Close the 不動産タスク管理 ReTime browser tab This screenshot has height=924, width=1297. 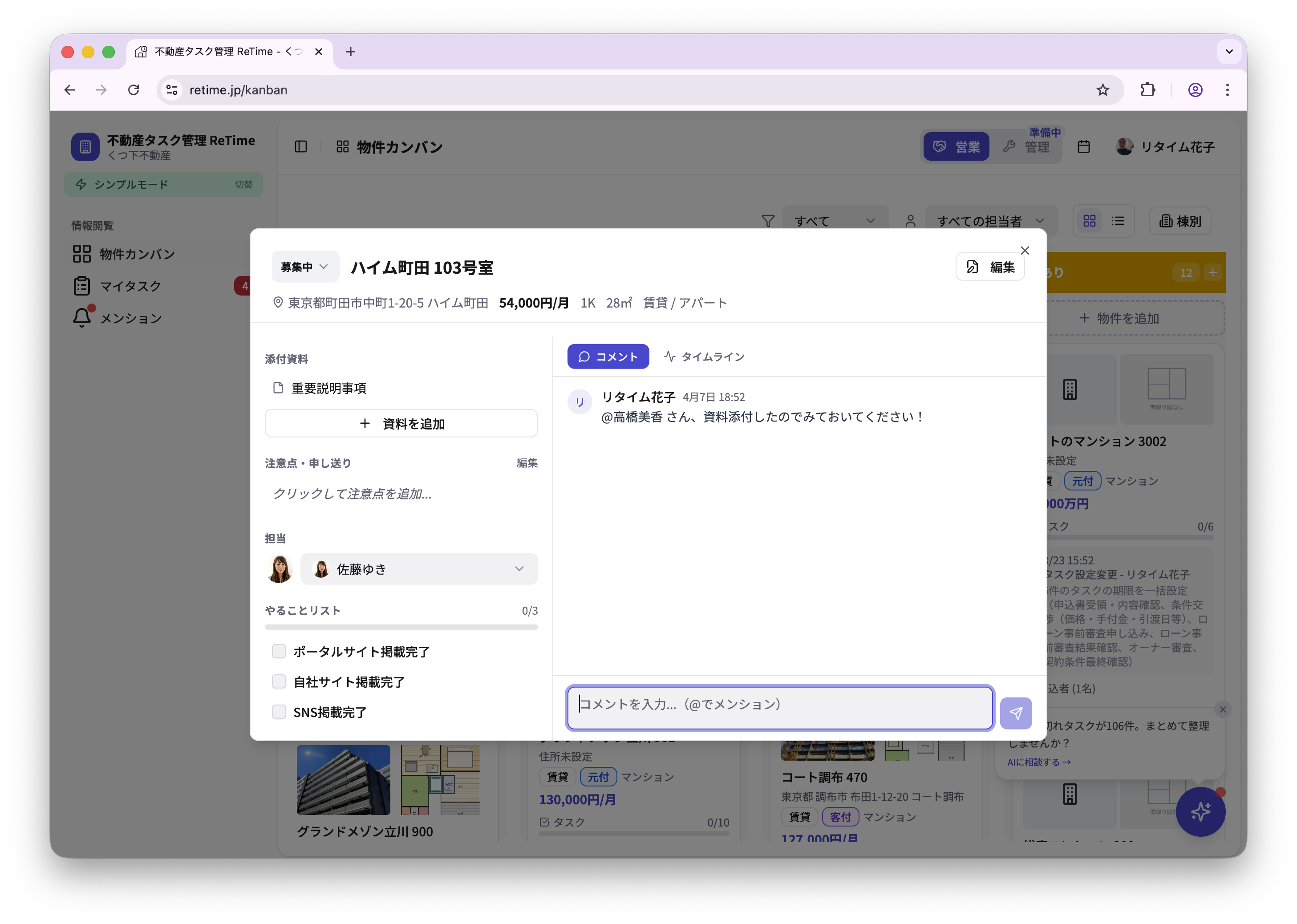pos(319,52)
